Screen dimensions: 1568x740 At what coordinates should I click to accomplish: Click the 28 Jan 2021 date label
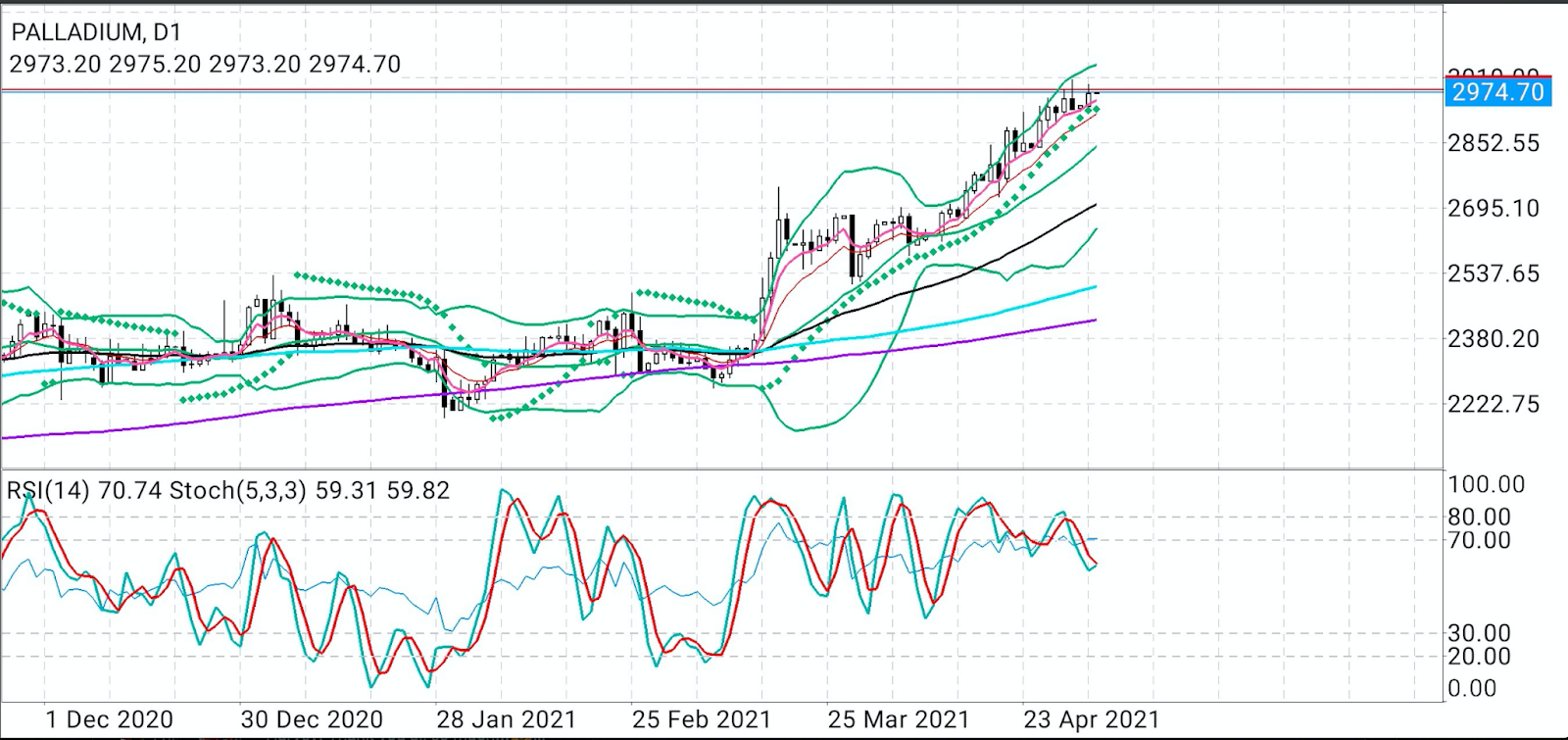(x=507, y=719)
